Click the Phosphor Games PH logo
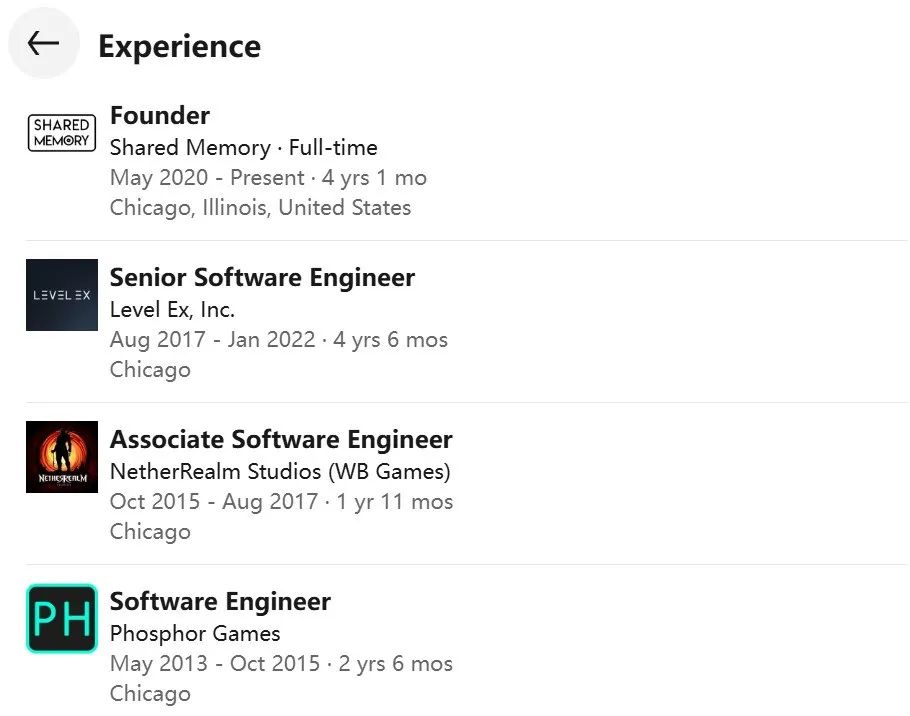This screenshot has height=716, width=910. point(62,619)
